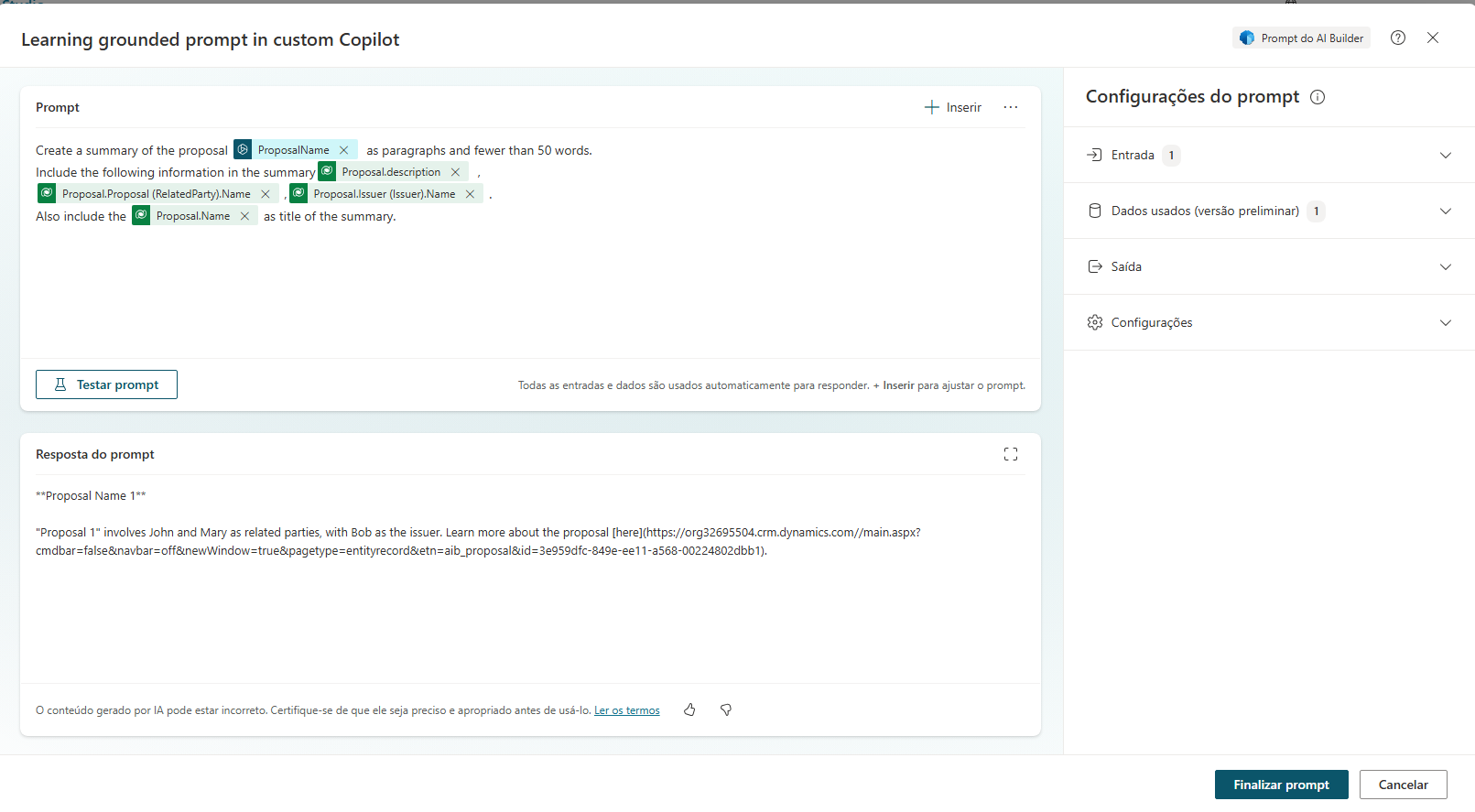Select the ProposalName input chip

pyautogui.click(x=293, y=150)
